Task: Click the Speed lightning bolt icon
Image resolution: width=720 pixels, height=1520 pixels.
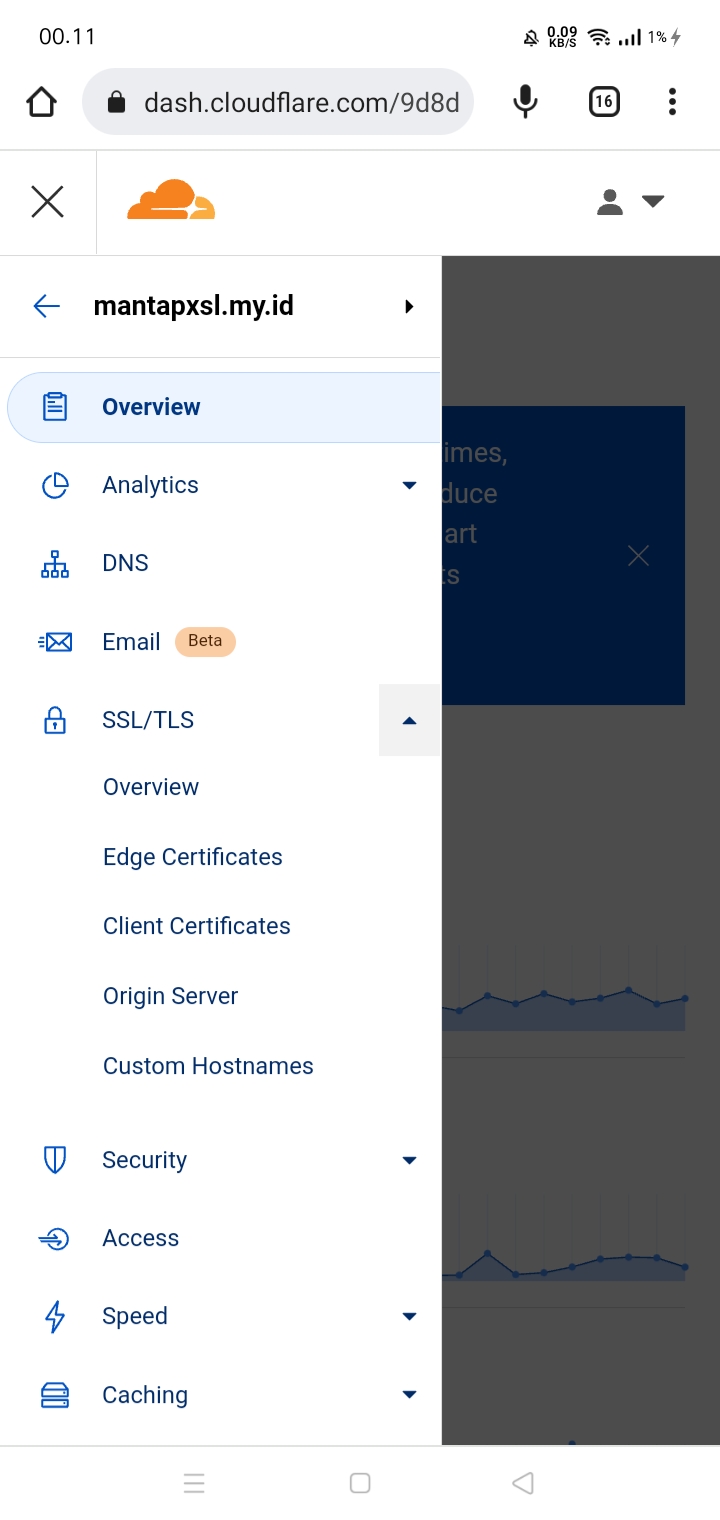Action: point(55,1317)
